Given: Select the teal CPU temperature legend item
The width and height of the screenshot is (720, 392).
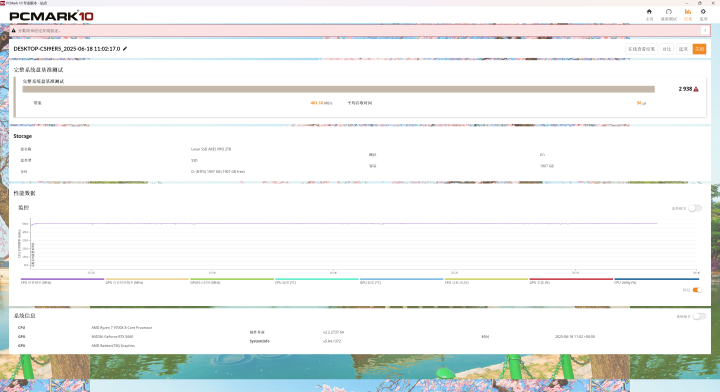Looking at the screenshot, I should coord(316,281).
